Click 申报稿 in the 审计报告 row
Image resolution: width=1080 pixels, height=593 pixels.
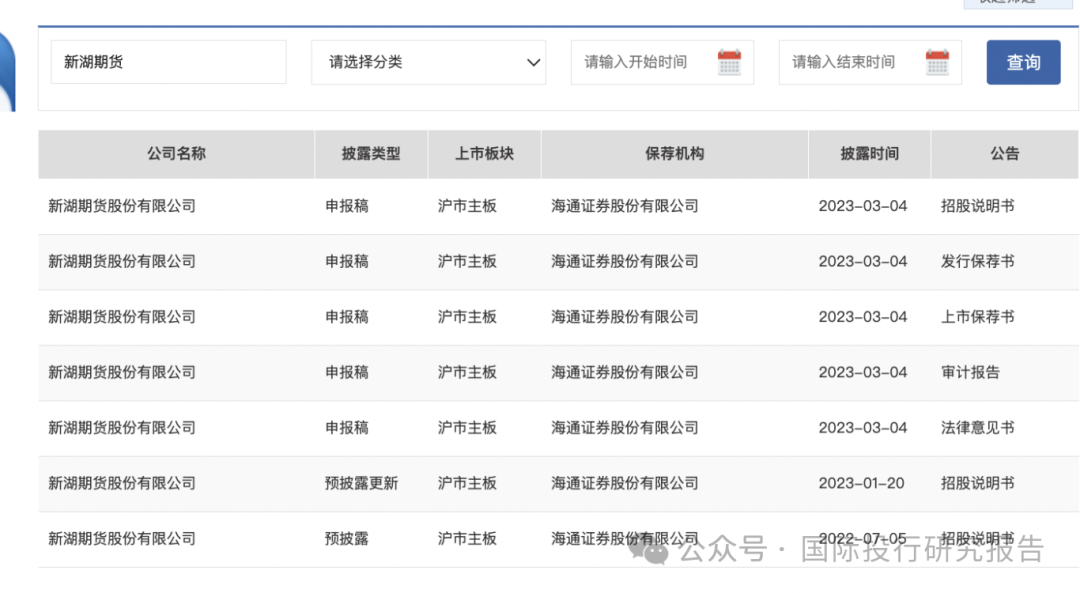click(x=346, y=372)
